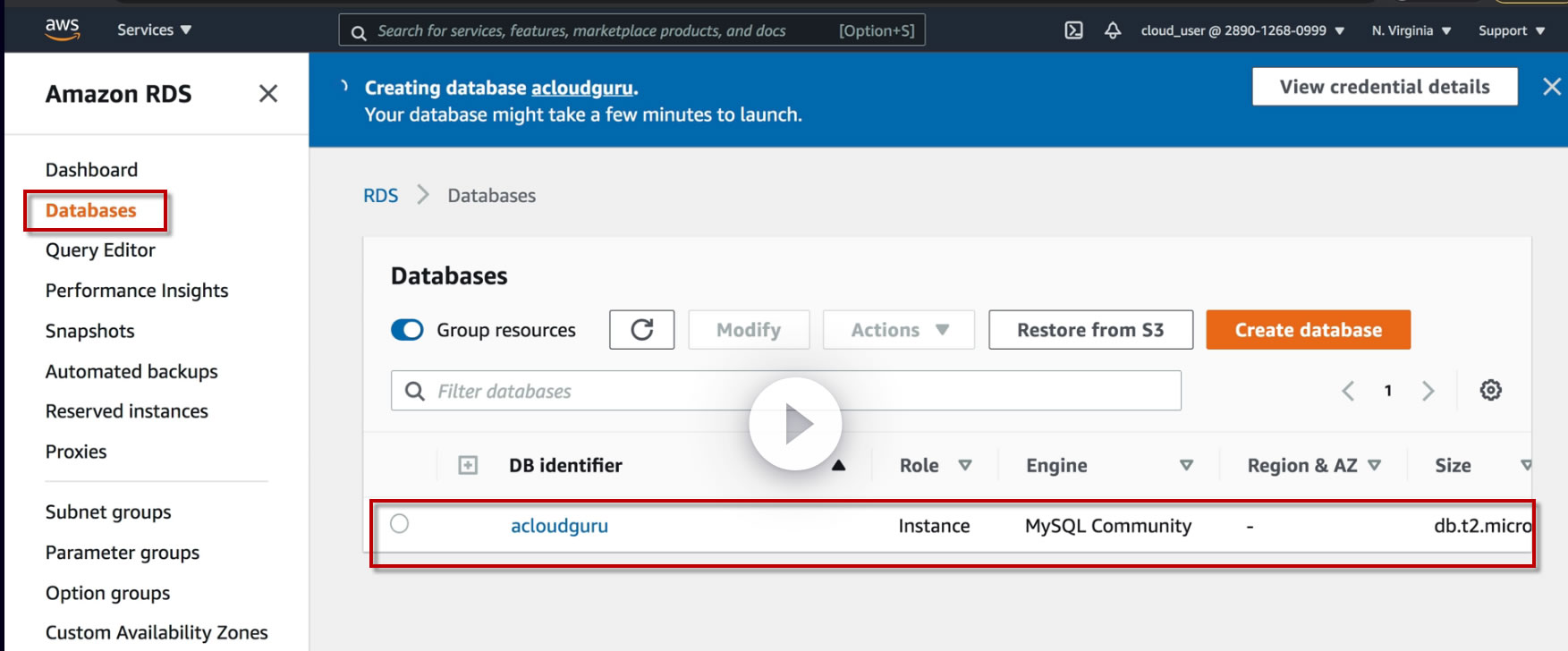Viewport: 1568px width, 651px height.
Task: Open Reserved instances
Action: tap(127, 411)
